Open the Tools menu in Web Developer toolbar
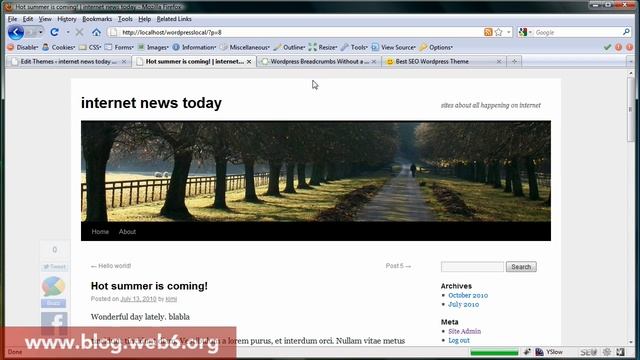 [x=354, y=47]
